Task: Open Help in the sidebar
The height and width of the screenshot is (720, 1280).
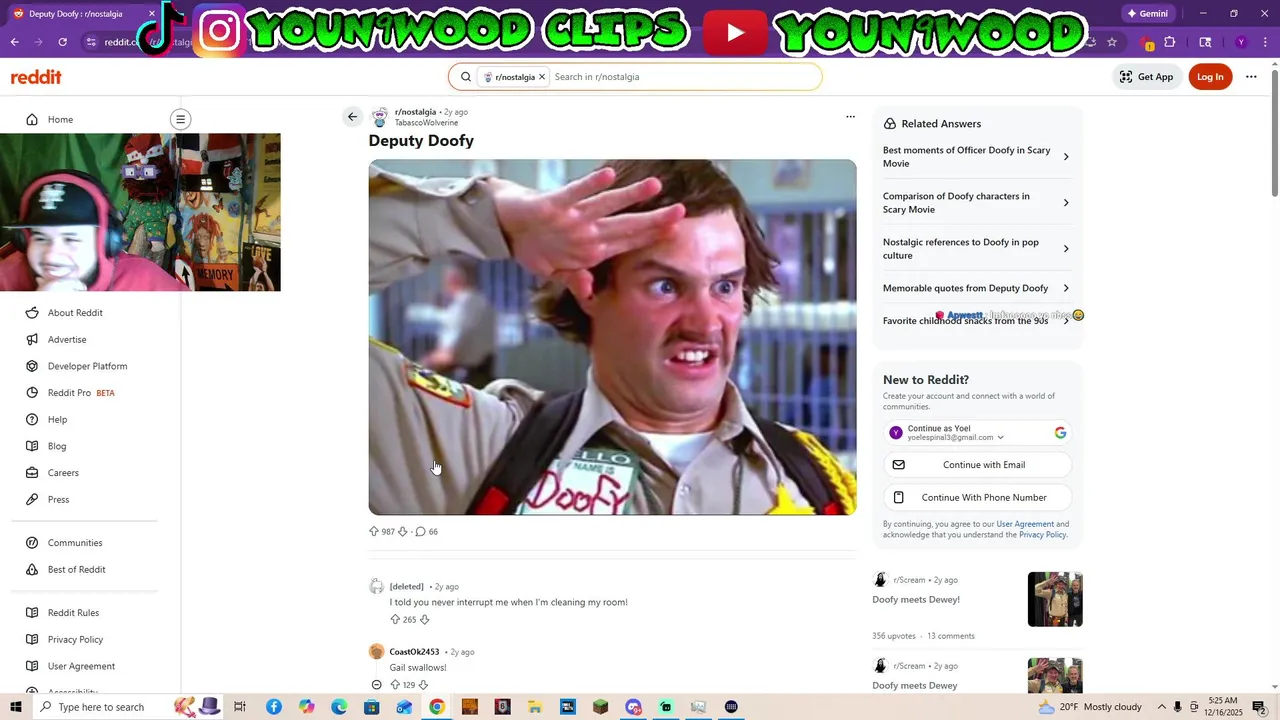Action: (57, 420)
